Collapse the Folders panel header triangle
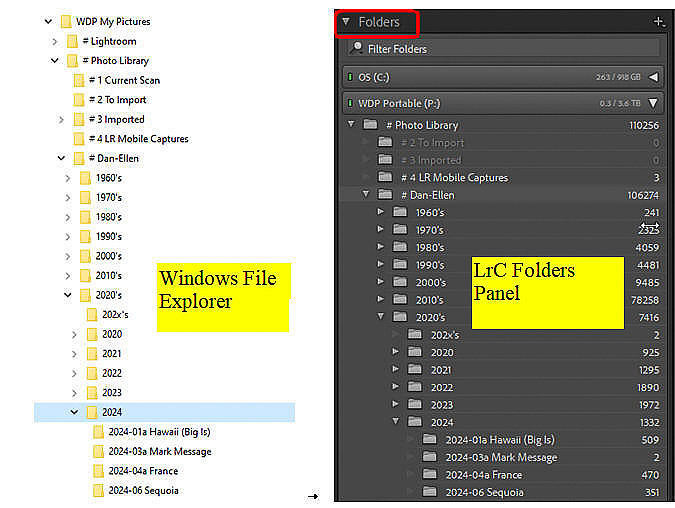Screen dimensions: 675x508 click(x=346, y=21)
